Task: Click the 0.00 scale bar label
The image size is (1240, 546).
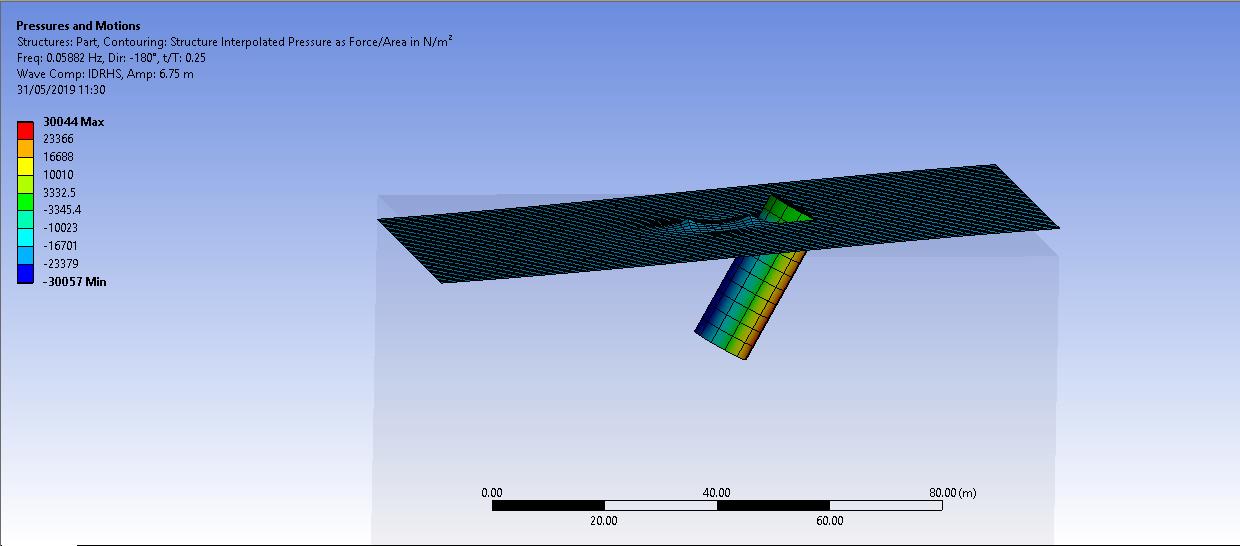Action: click(492, 492)
